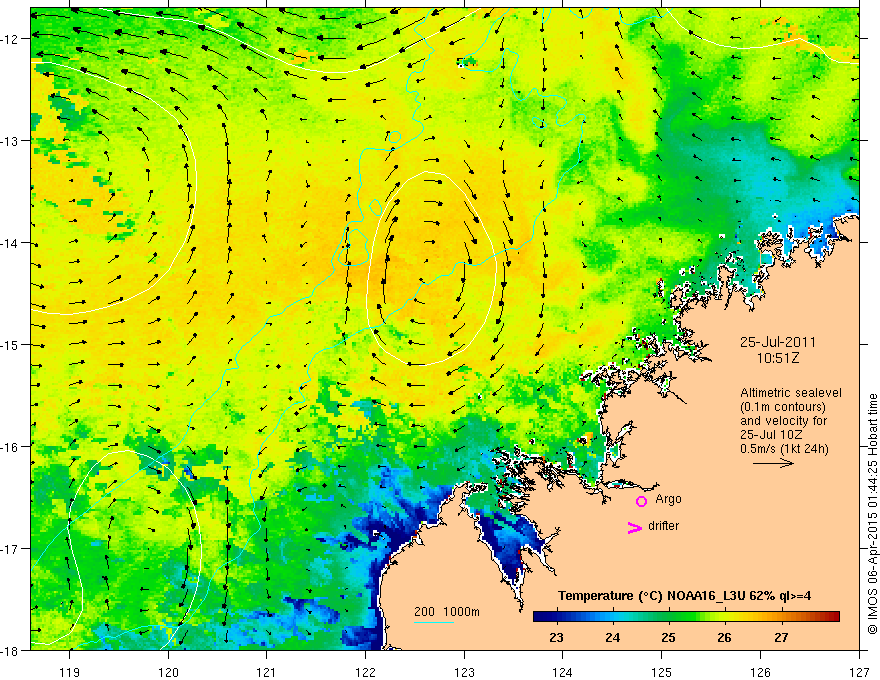Click the 'Argo' legend label

[668, 499]
